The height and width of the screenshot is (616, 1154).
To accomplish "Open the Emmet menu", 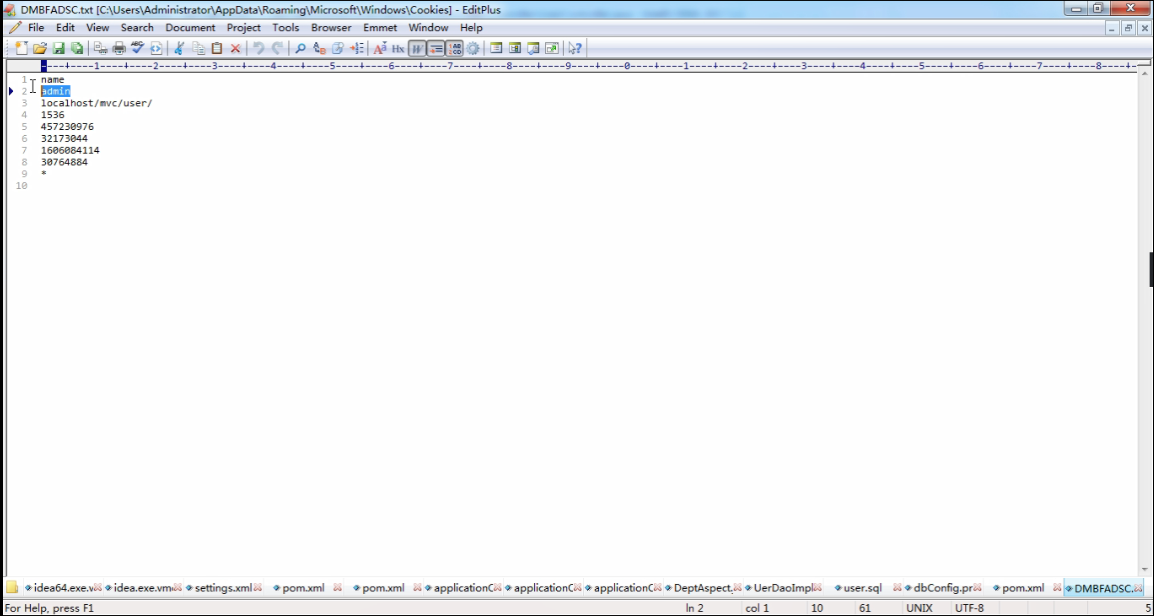I will coord(380,28).
